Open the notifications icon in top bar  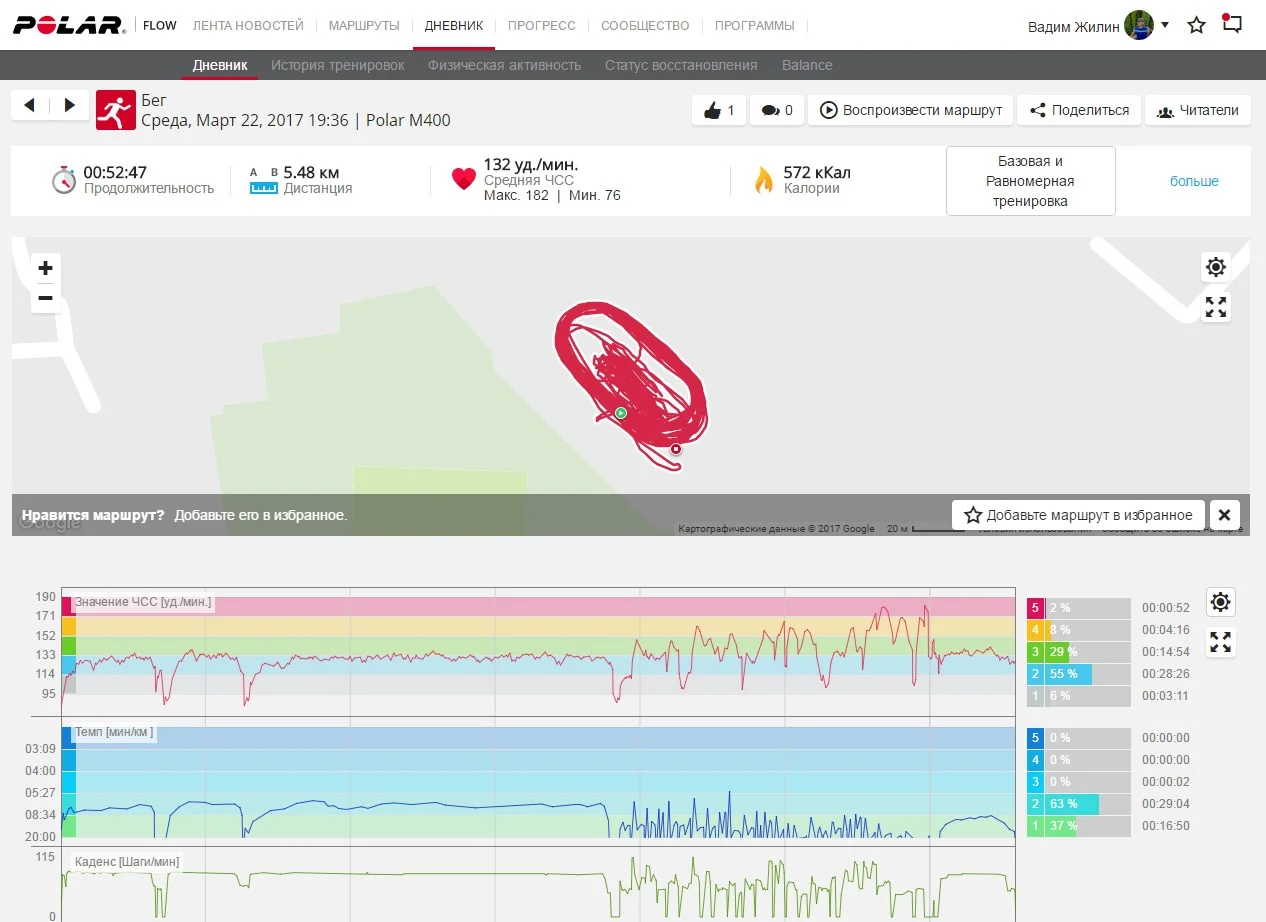[x=1233, y=25]
